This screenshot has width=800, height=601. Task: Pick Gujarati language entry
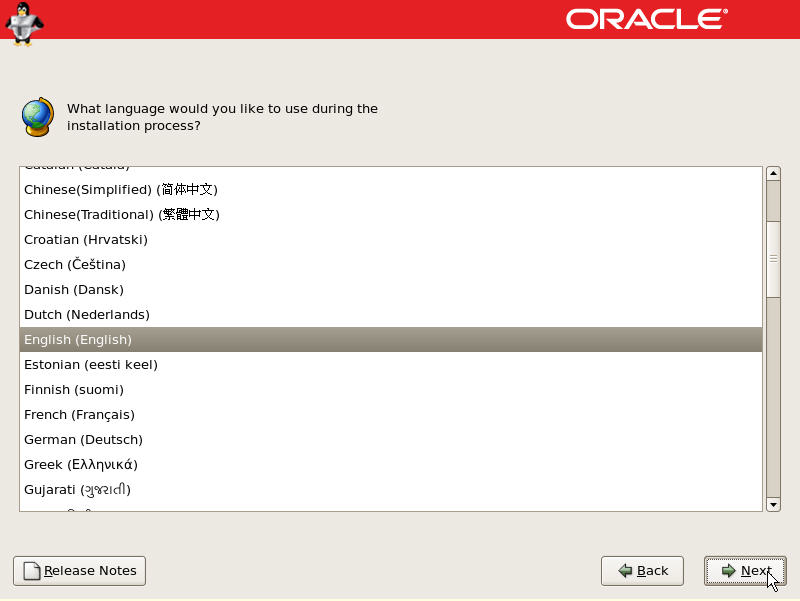391,490
